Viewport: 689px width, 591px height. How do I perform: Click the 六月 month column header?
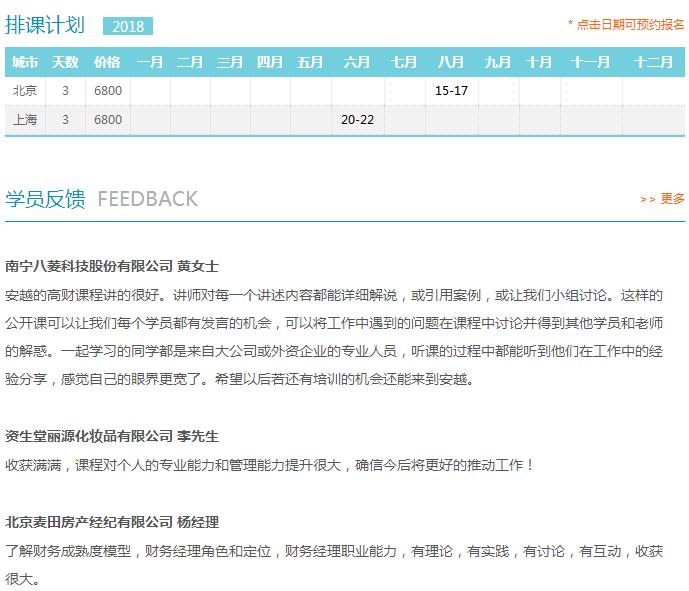coord(357,62)
